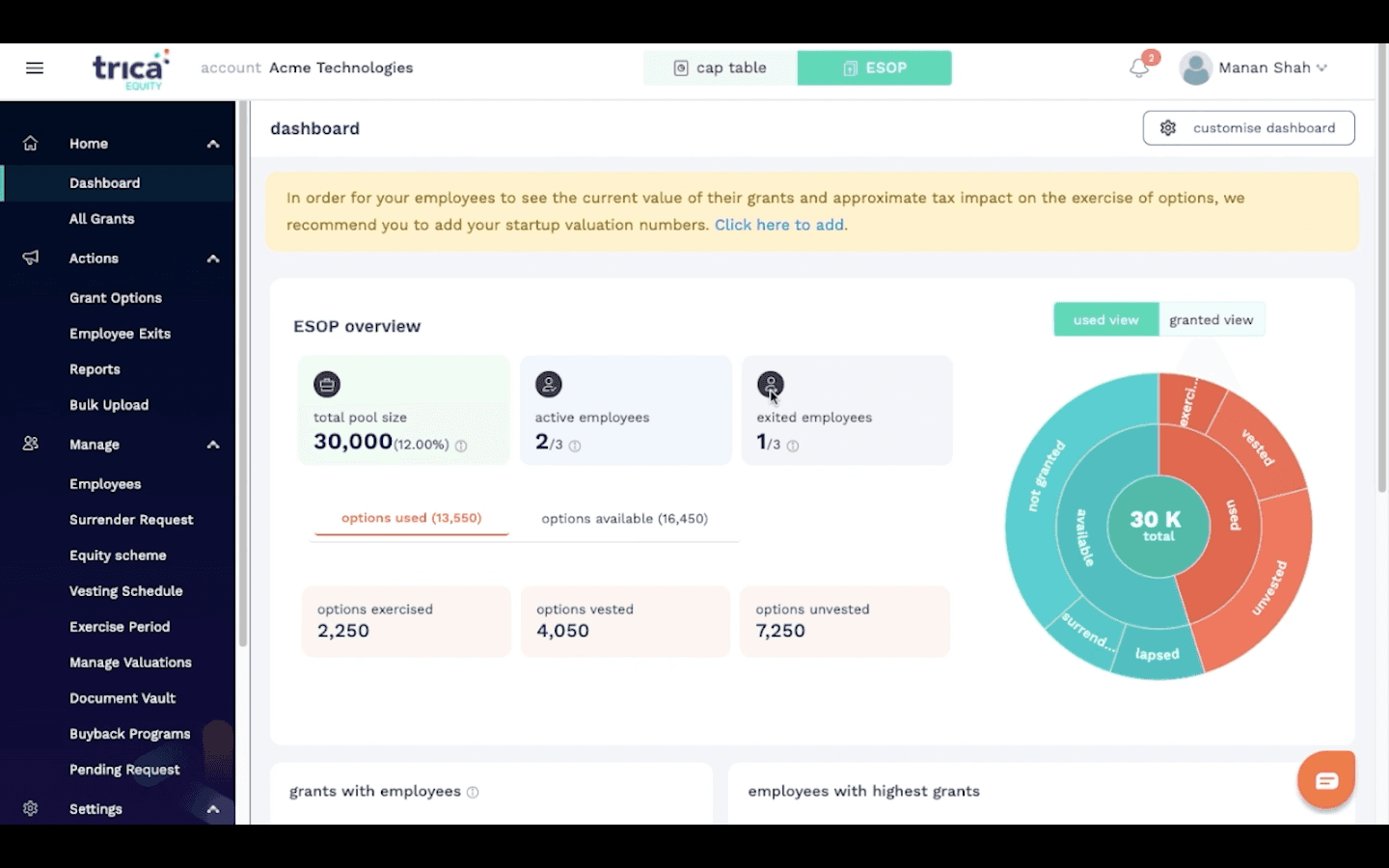
Task: Click the notification bell icon
Action: 1139,68
